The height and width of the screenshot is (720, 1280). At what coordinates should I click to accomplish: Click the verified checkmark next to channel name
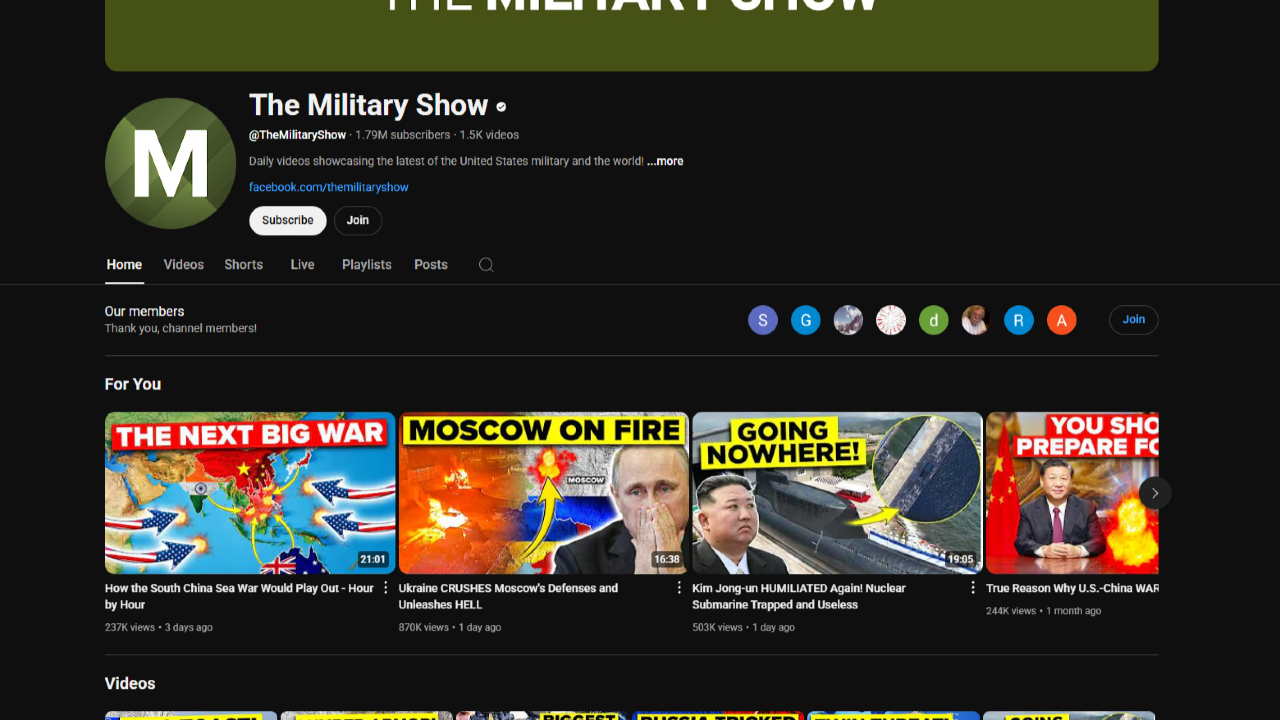501,105
